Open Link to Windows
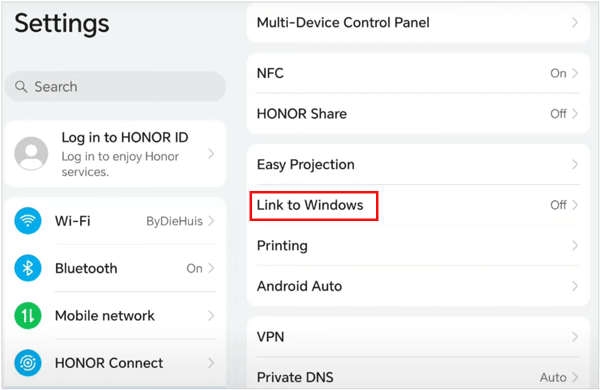Image resolution: width=600 pixels, height=390 pixels. (x=418, y=205)
